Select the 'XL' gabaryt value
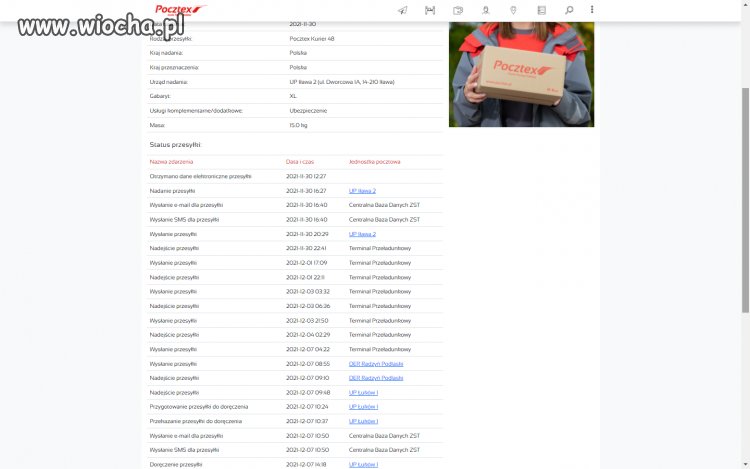The width and height of the screenshot is (750, 469). tap(293, 96)
